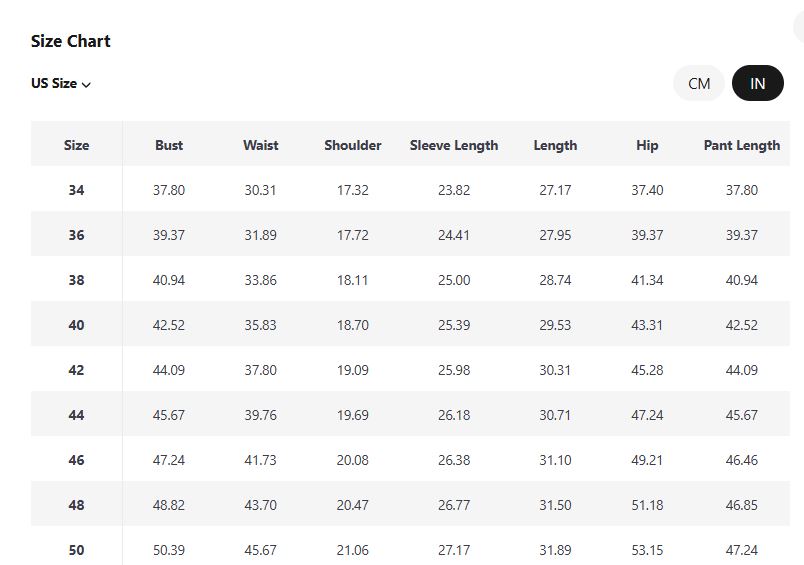Screen dimensions: 804x565
Task: Click bust value 42.52 for size 40
Action: 169,325
